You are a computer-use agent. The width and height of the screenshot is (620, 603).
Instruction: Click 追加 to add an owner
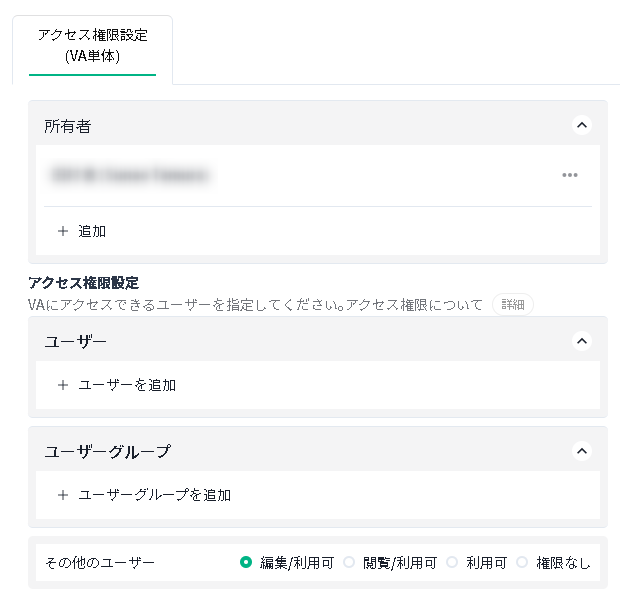92,231
